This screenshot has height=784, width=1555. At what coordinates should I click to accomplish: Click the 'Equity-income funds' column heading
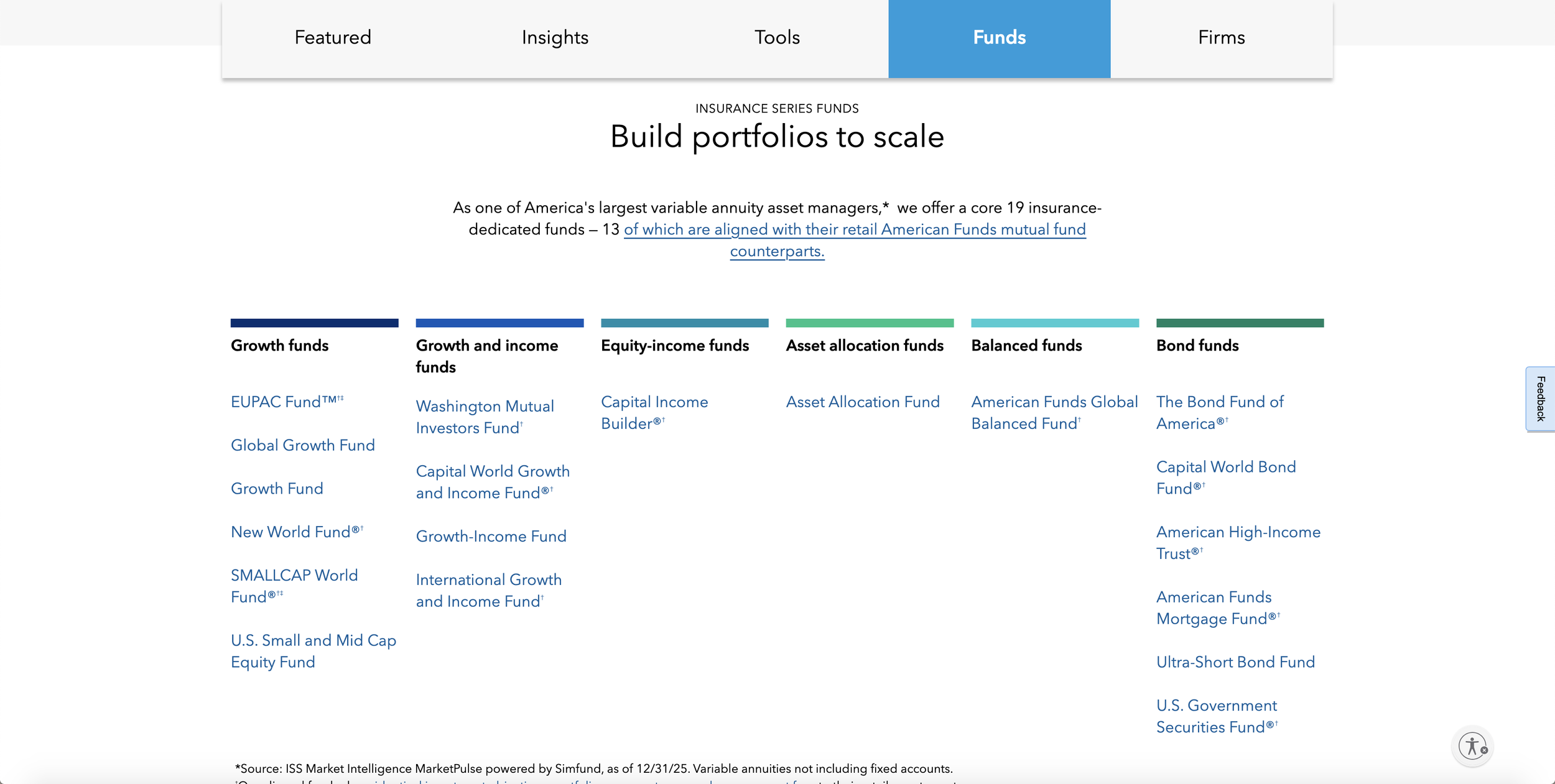[x=675, y=346]
